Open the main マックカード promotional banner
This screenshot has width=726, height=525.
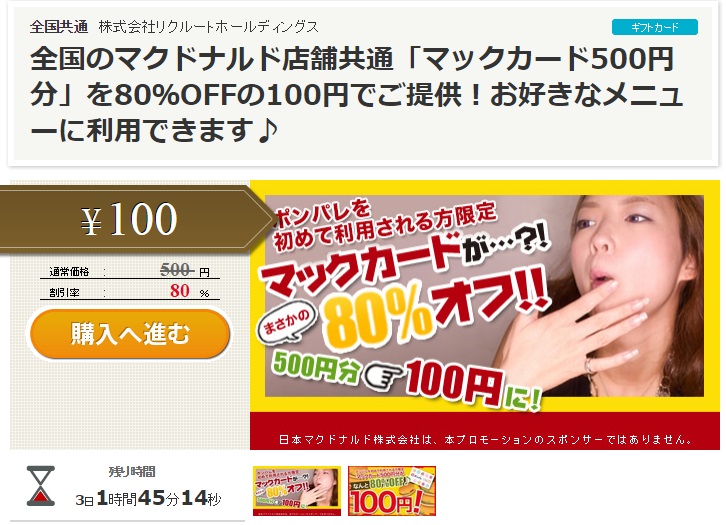485,315
